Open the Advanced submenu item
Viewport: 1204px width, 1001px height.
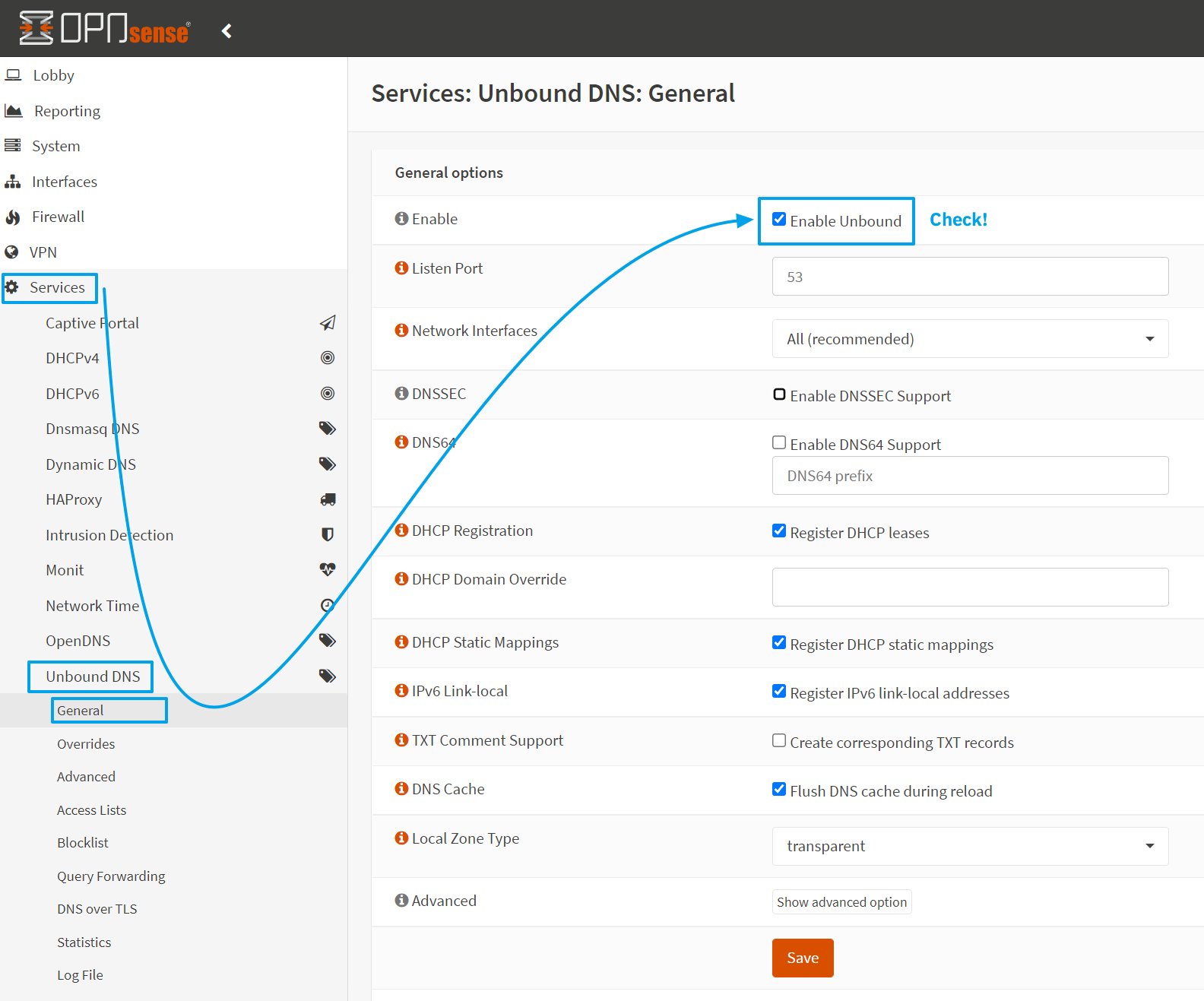click(86, 777)
